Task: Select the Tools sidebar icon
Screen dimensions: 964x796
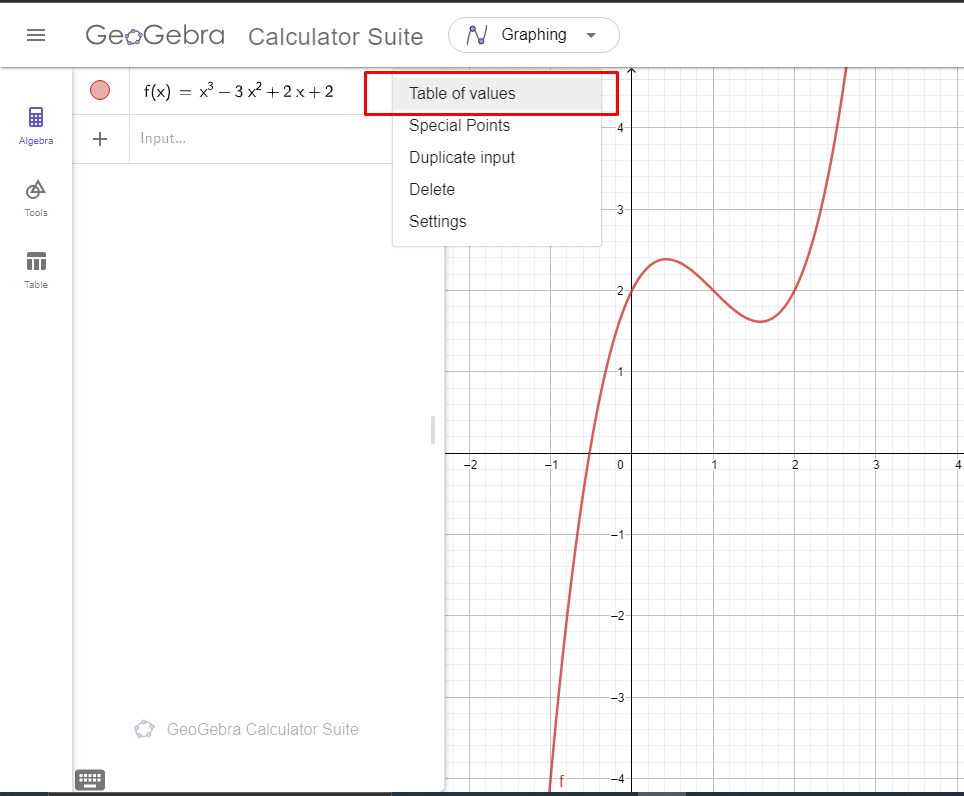Action: pos(35,196)
